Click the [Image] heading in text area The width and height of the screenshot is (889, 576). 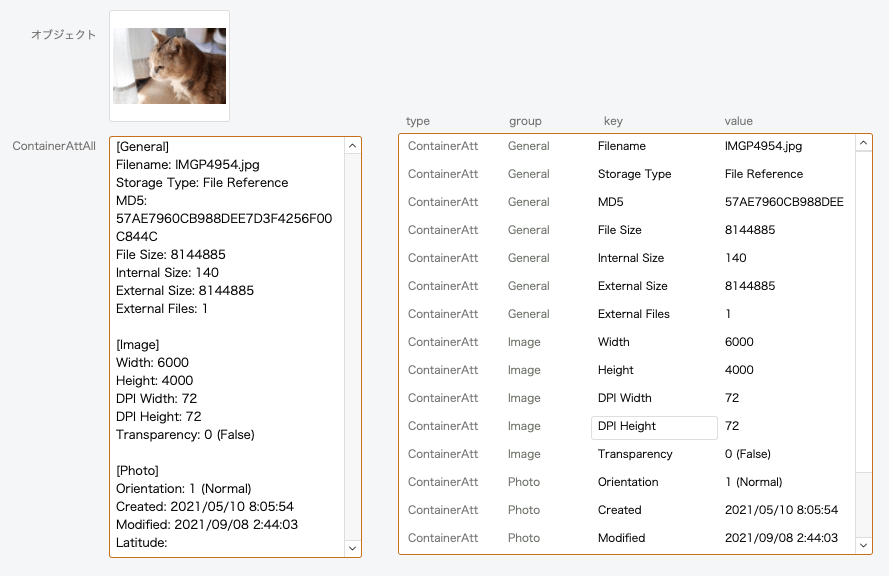pyautogui.click(x=137, y=345)
